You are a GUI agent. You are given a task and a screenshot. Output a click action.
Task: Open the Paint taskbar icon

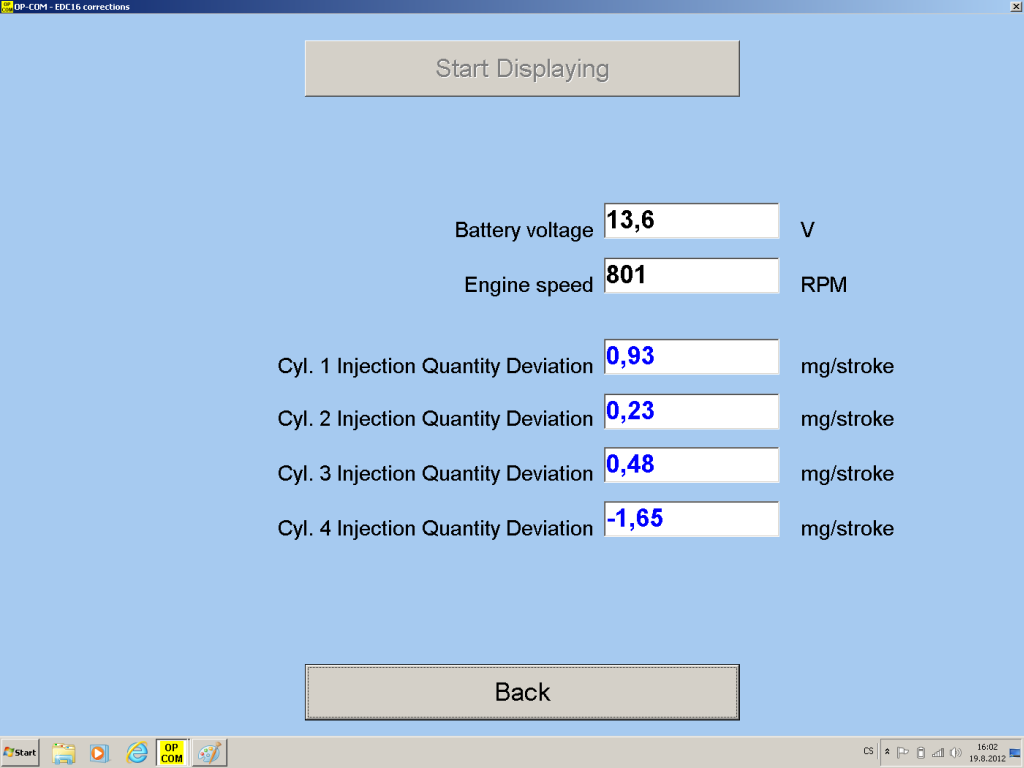(209, 752)
